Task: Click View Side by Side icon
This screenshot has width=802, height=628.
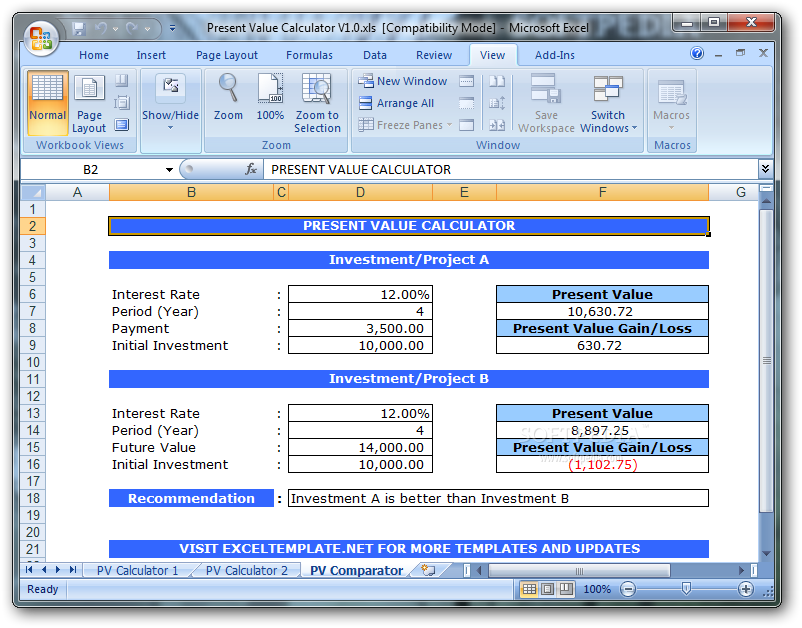Action: pyautogui.click(x=497, y=81)
